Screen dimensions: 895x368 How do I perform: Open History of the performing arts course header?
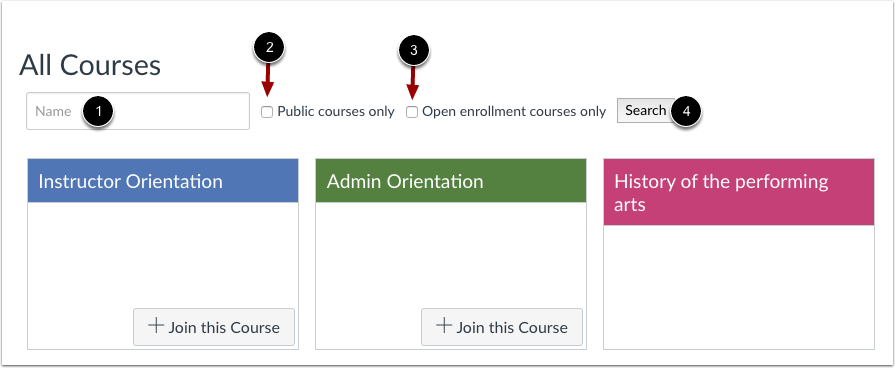click(739, 192)
